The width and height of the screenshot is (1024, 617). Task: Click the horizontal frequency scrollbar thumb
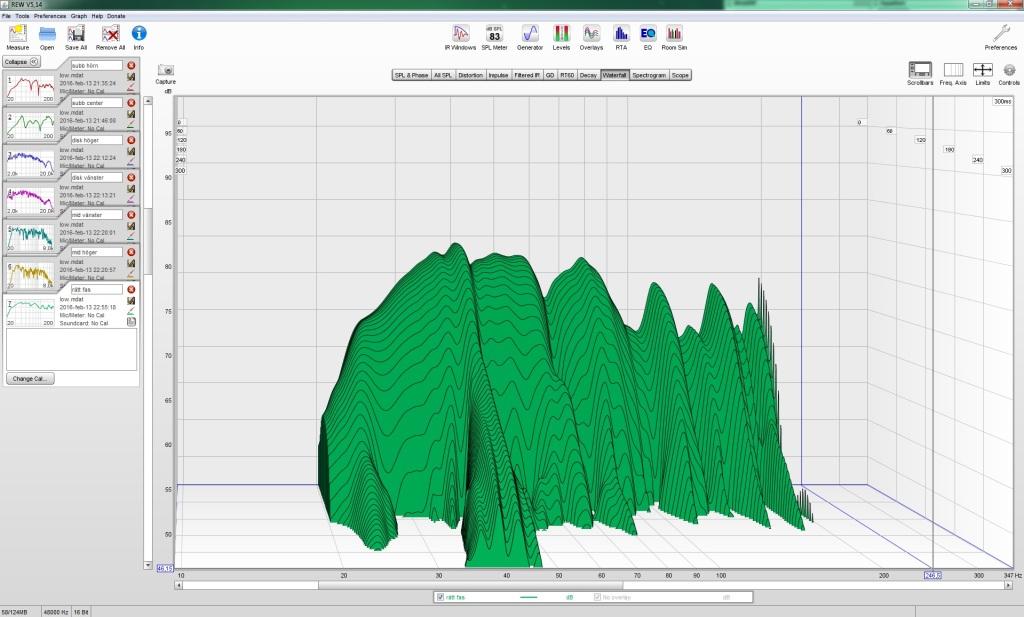pos(470,586)
